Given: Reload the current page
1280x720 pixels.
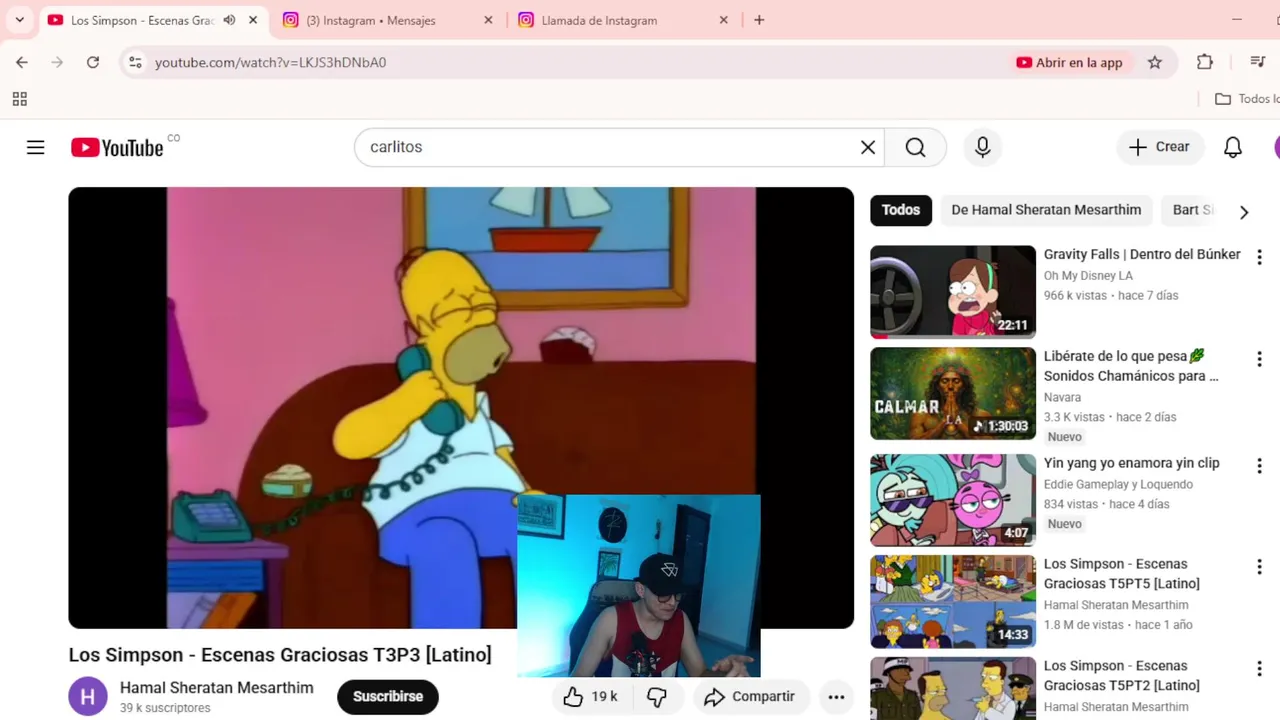Looking at the screenshot, I should coord(92,62).
